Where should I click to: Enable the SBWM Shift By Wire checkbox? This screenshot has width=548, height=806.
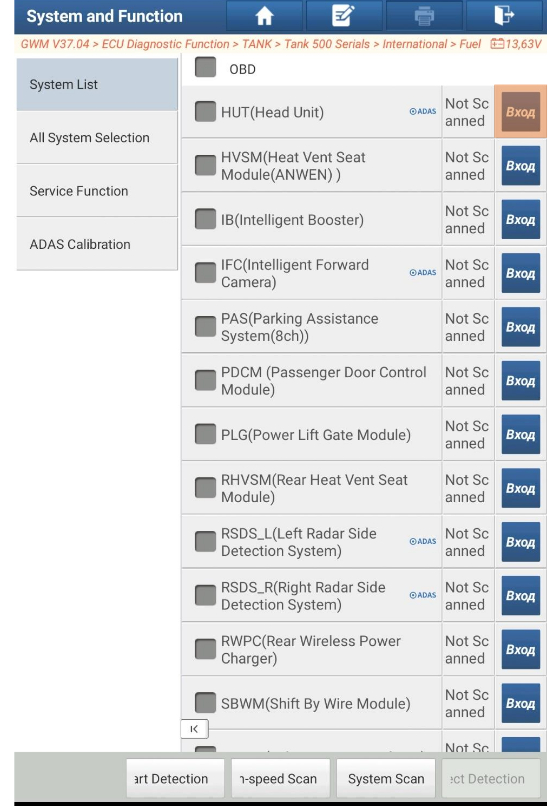(206, 703)
